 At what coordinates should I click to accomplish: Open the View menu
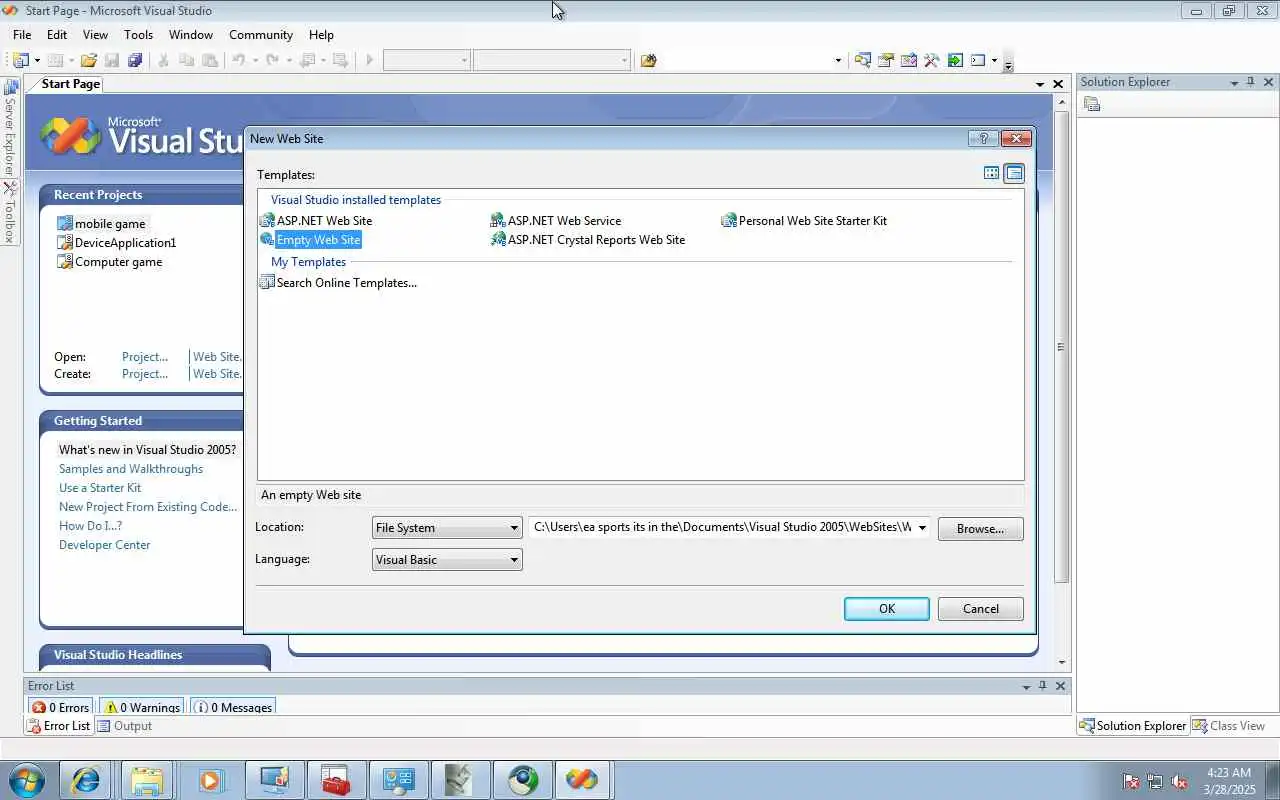[x=95, y=34]
